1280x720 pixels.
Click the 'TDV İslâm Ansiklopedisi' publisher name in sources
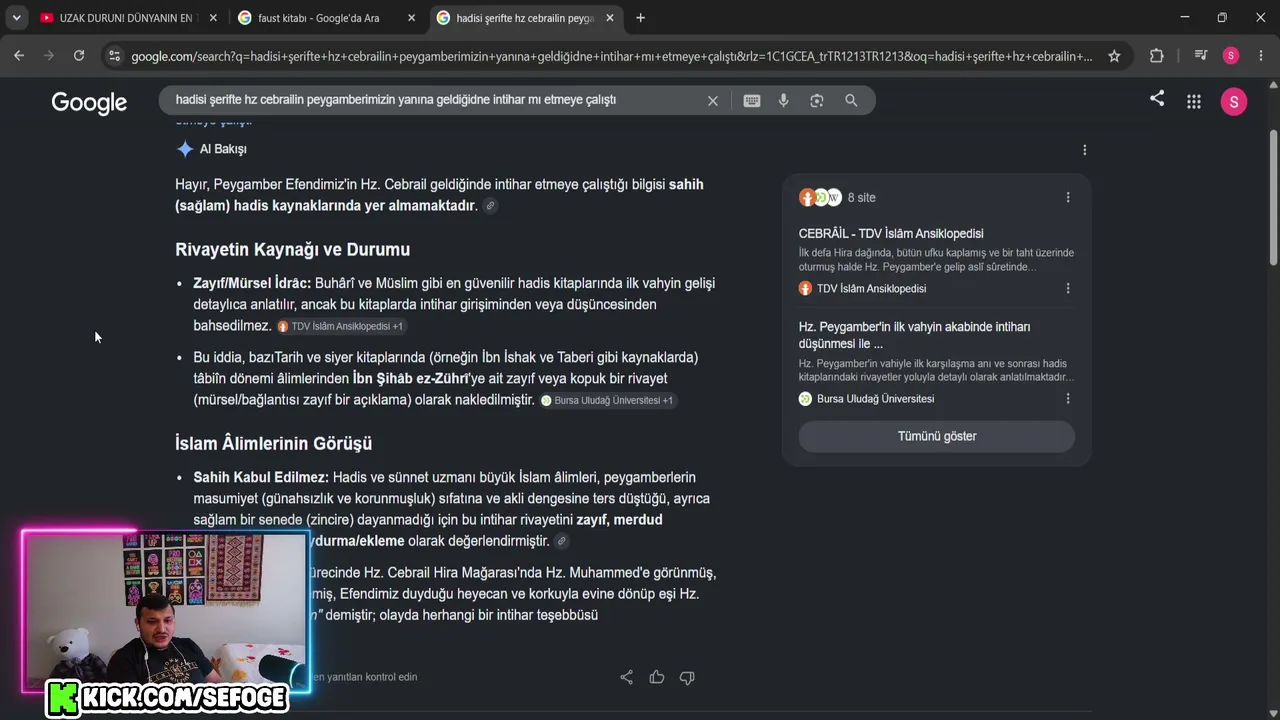[871, 289]
